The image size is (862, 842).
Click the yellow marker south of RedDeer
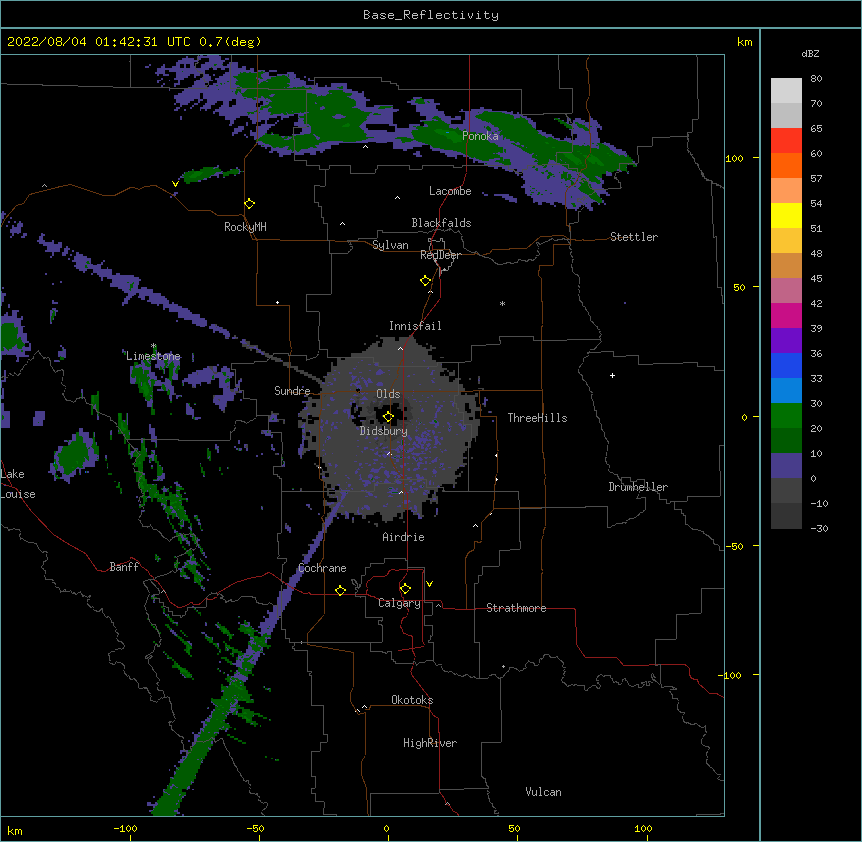[425, 281]
